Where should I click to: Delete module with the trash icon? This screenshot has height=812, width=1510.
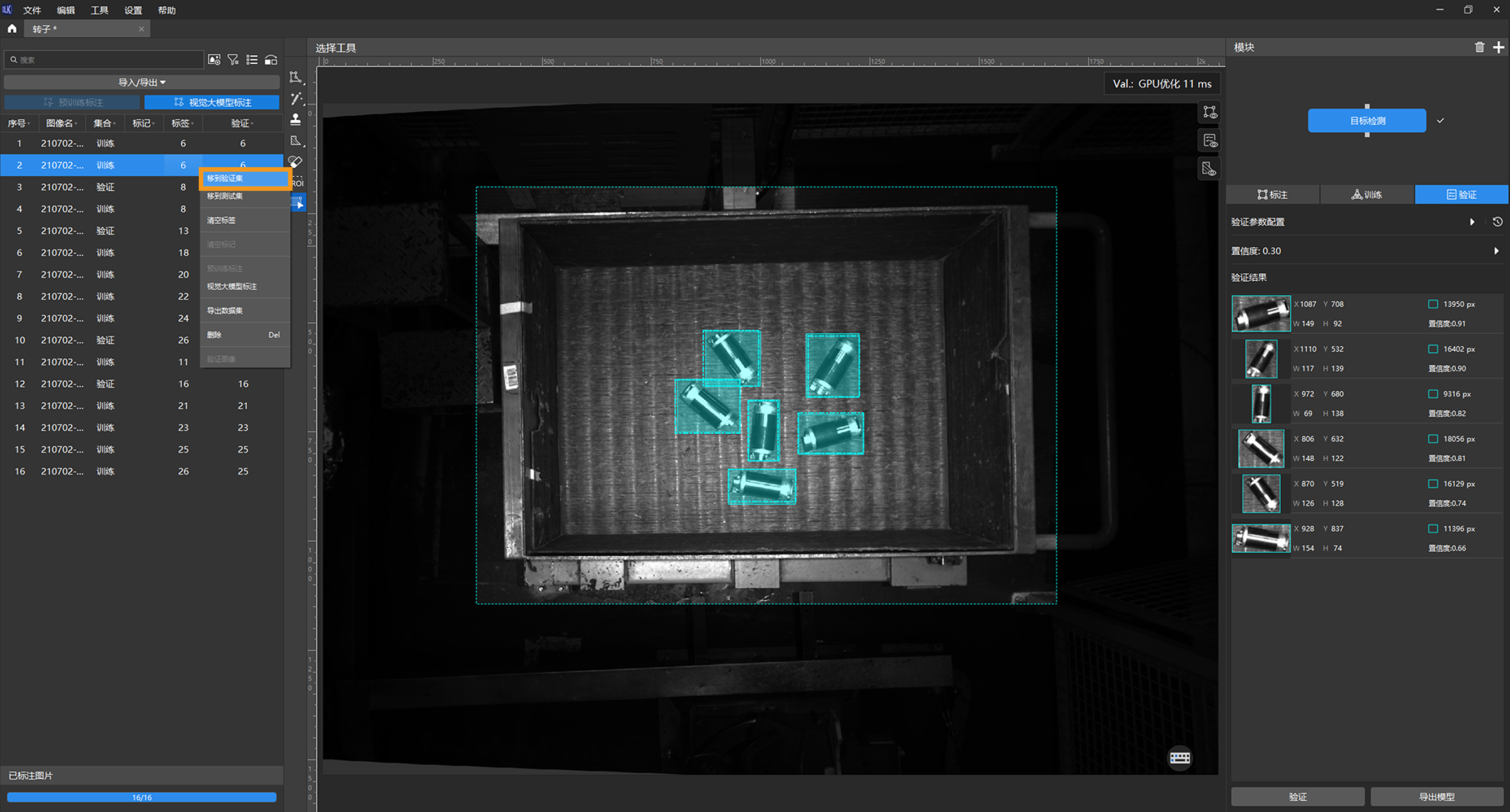(1480, 47)
